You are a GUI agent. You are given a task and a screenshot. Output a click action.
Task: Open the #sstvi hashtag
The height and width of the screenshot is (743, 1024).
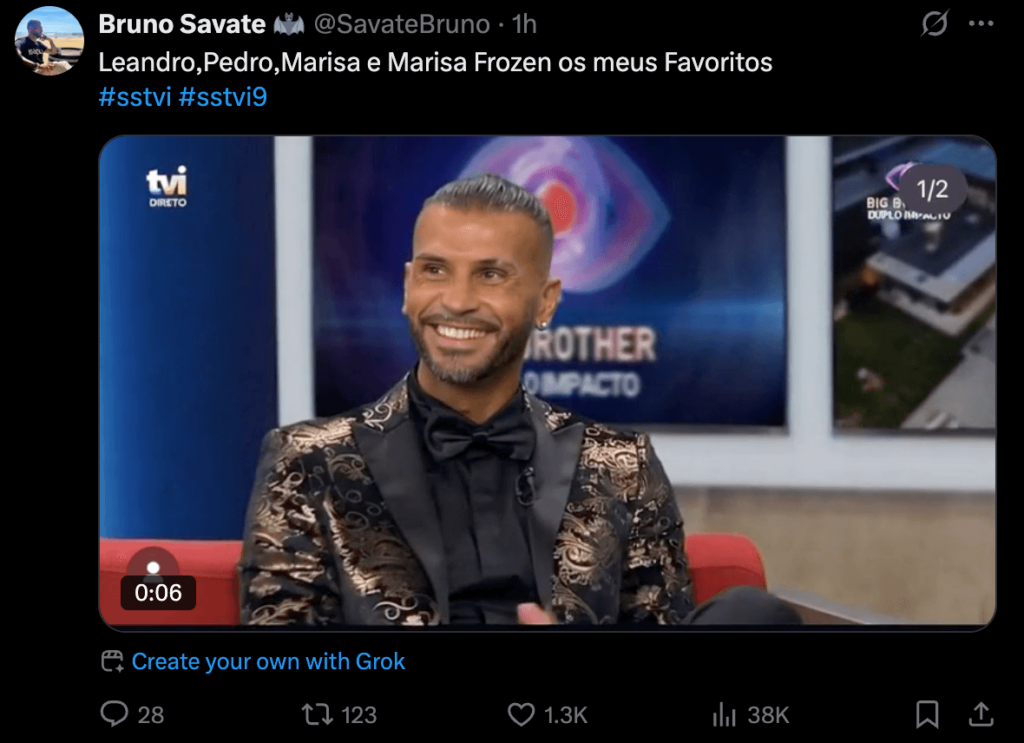coord(135,97)
